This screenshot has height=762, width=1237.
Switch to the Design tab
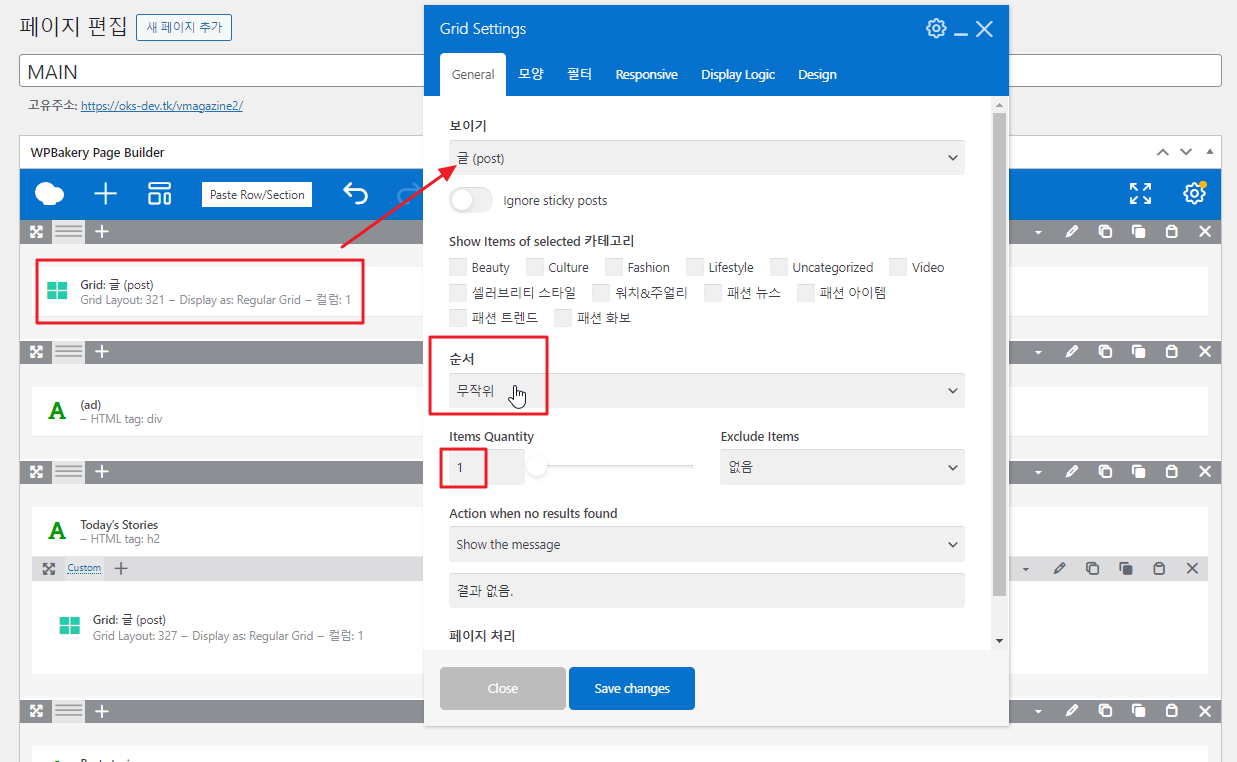click(817, 74)
